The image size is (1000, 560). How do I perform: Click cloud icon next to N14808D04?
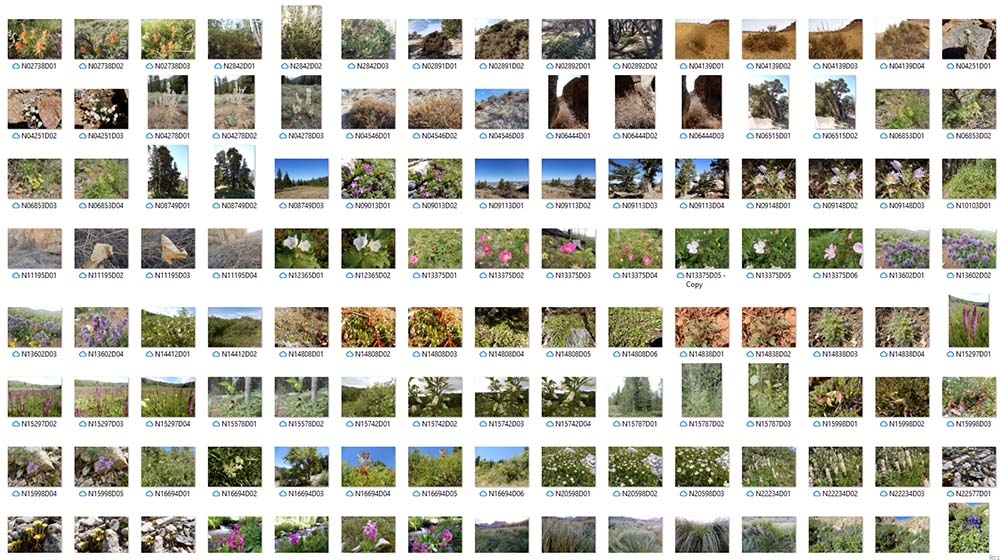483,354
